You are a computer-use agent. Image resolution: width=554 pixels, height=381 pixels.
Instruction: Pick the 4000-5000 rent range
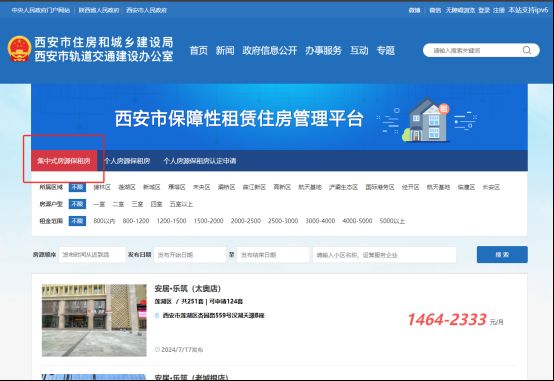click(x=357, y=221)
